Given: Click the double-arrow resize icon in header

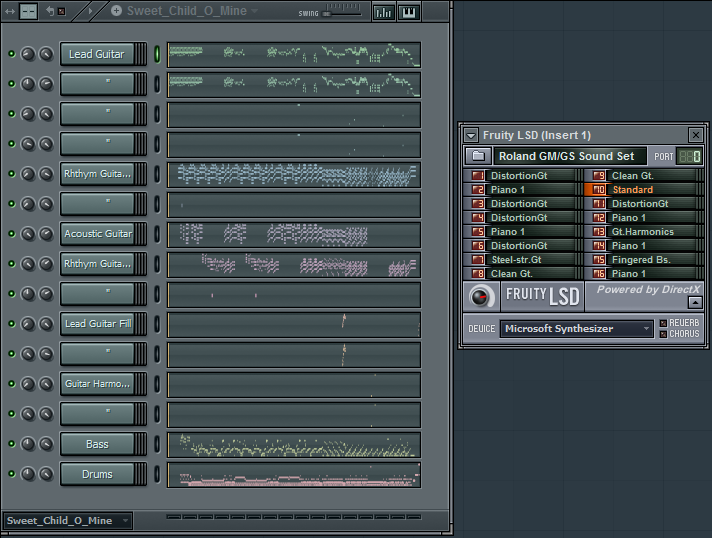Looking at the screenshot, I should pyautogui.click(x=10, y=11).
